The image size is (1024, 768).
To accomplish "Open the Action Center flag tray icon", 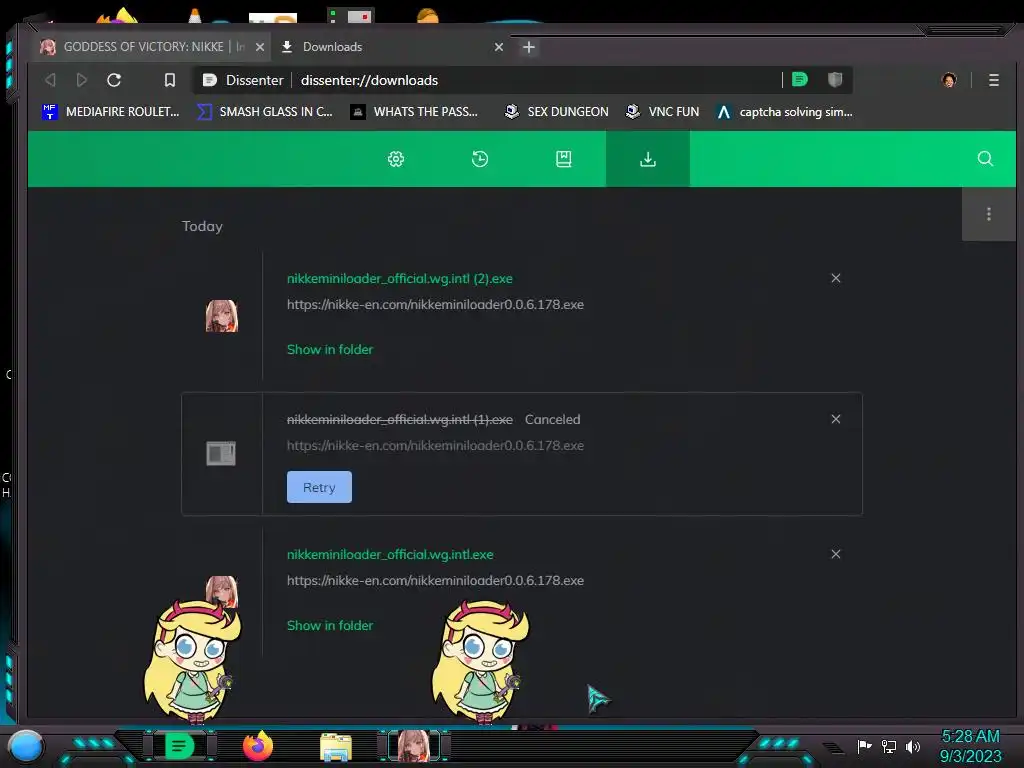I will [x=865, y=746].
